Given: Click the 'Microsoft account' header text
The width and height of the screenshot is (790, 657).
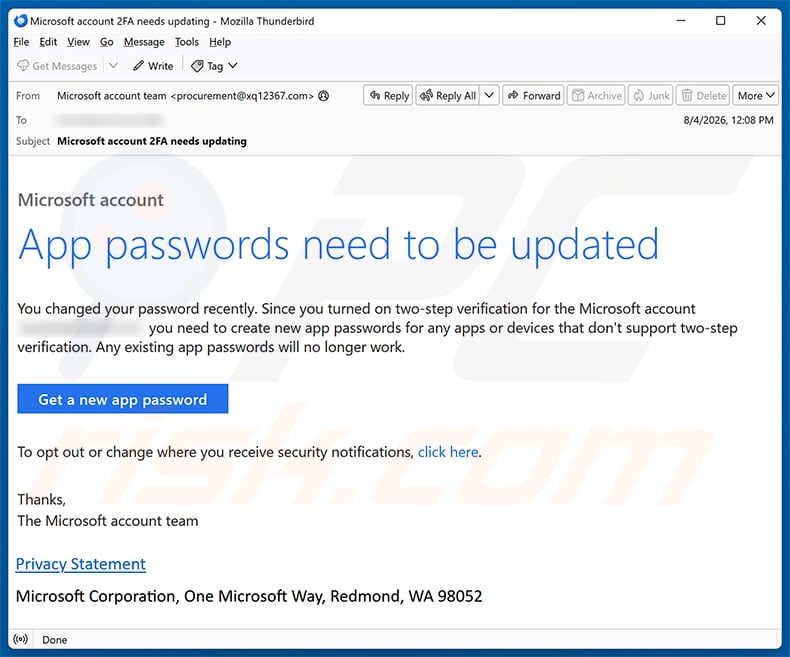Looking at the screenshot, I should [91, 200].
